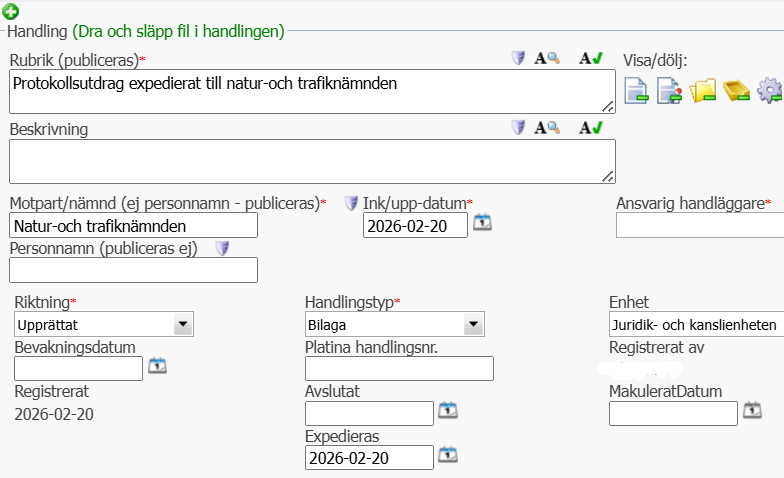
Task: Open calendar picker for MakuleratDatum
Action: (752, 410)
